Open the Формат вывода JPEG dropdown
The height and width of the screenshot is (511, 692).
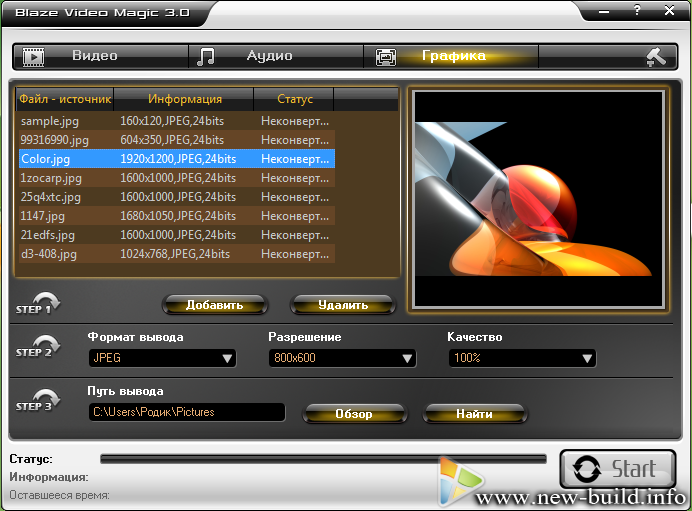click(x=162, y=358)
